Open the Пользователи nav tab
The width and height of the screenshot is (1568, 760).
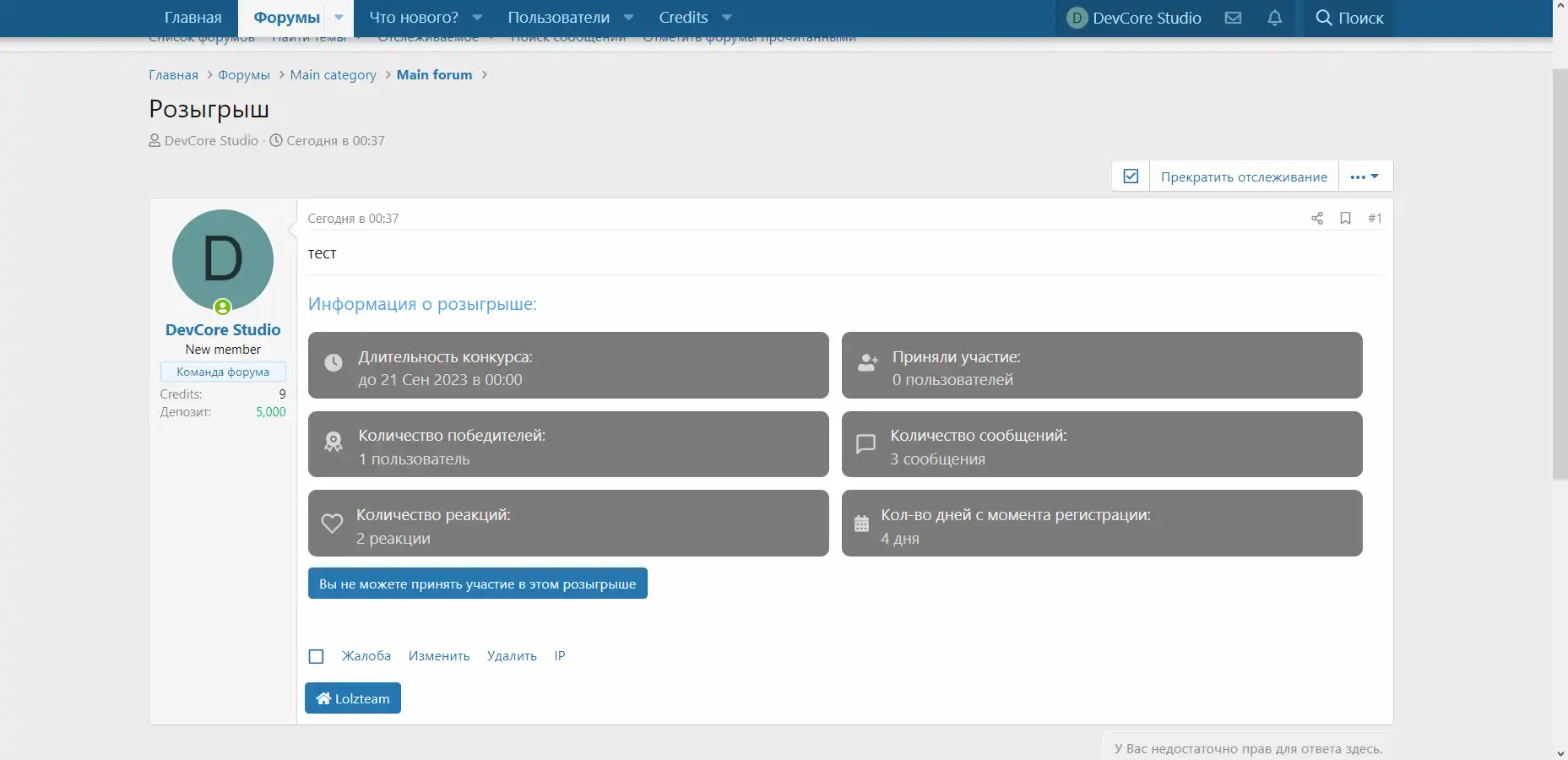[558, 18]
